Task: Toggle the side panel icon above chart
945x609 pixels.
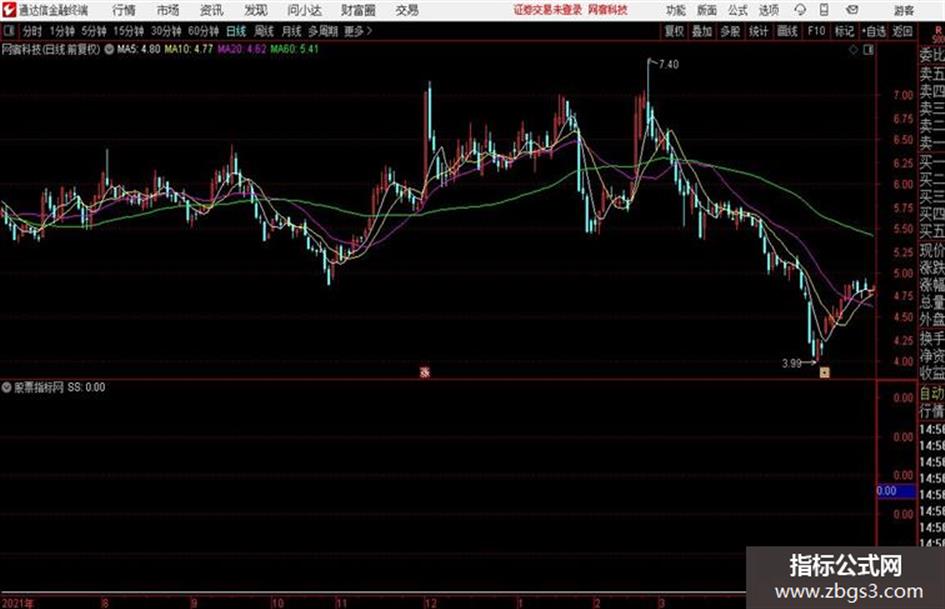Action: 868,50
